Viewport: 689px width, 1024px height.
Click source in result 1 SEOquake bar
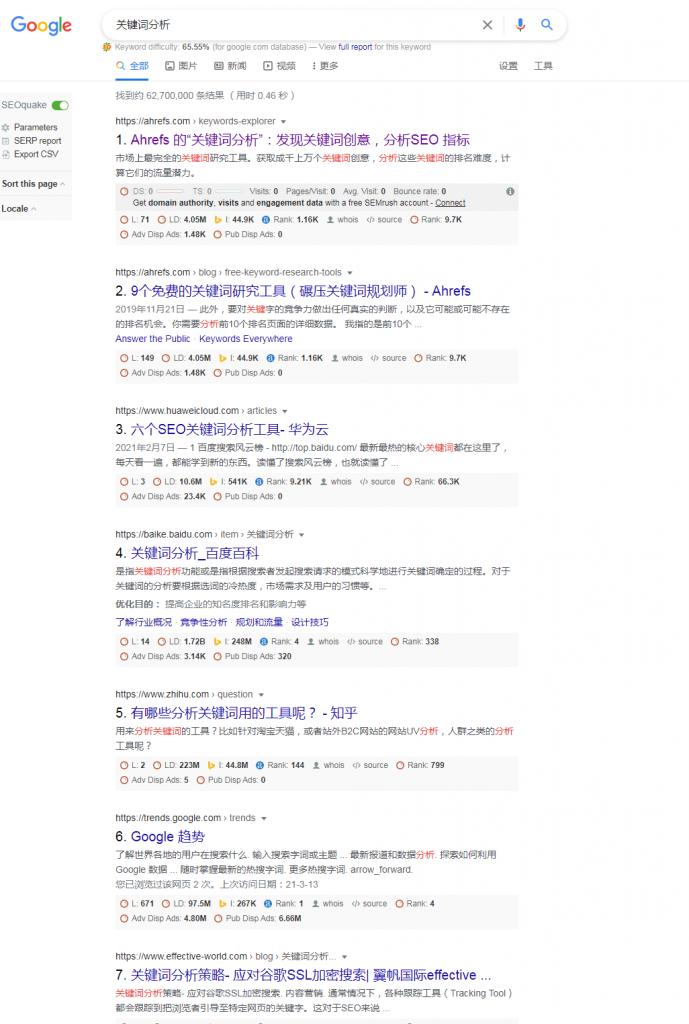coord(385,220)
